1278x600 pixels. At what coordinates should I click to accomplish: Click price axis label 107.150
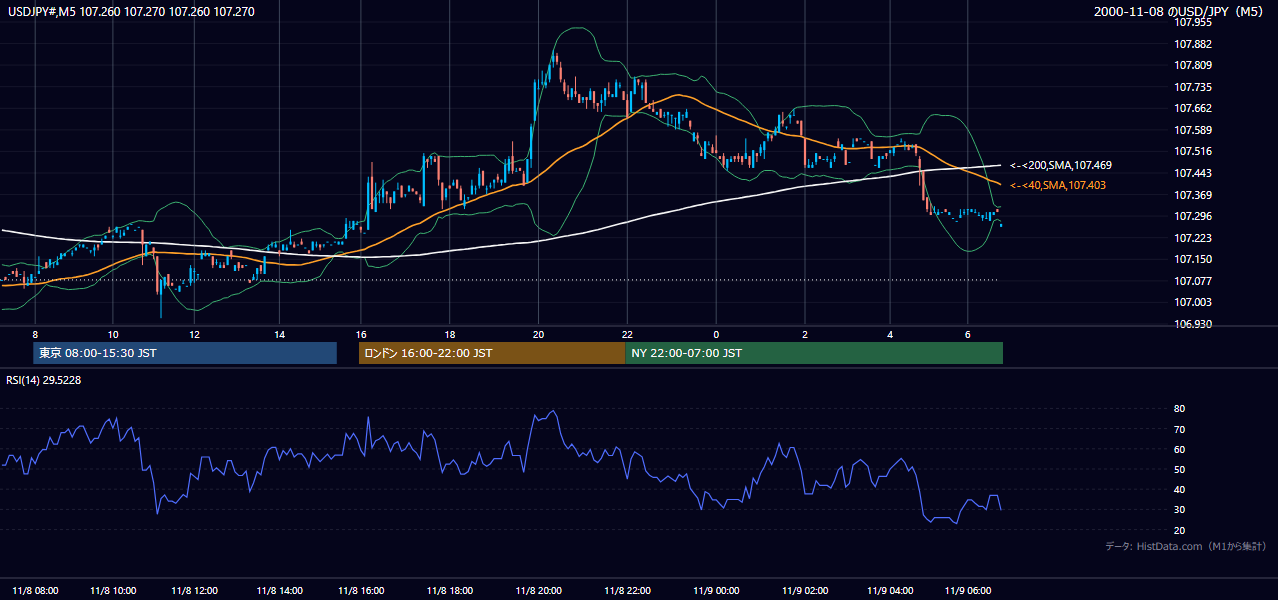(x=1193, y=259)
